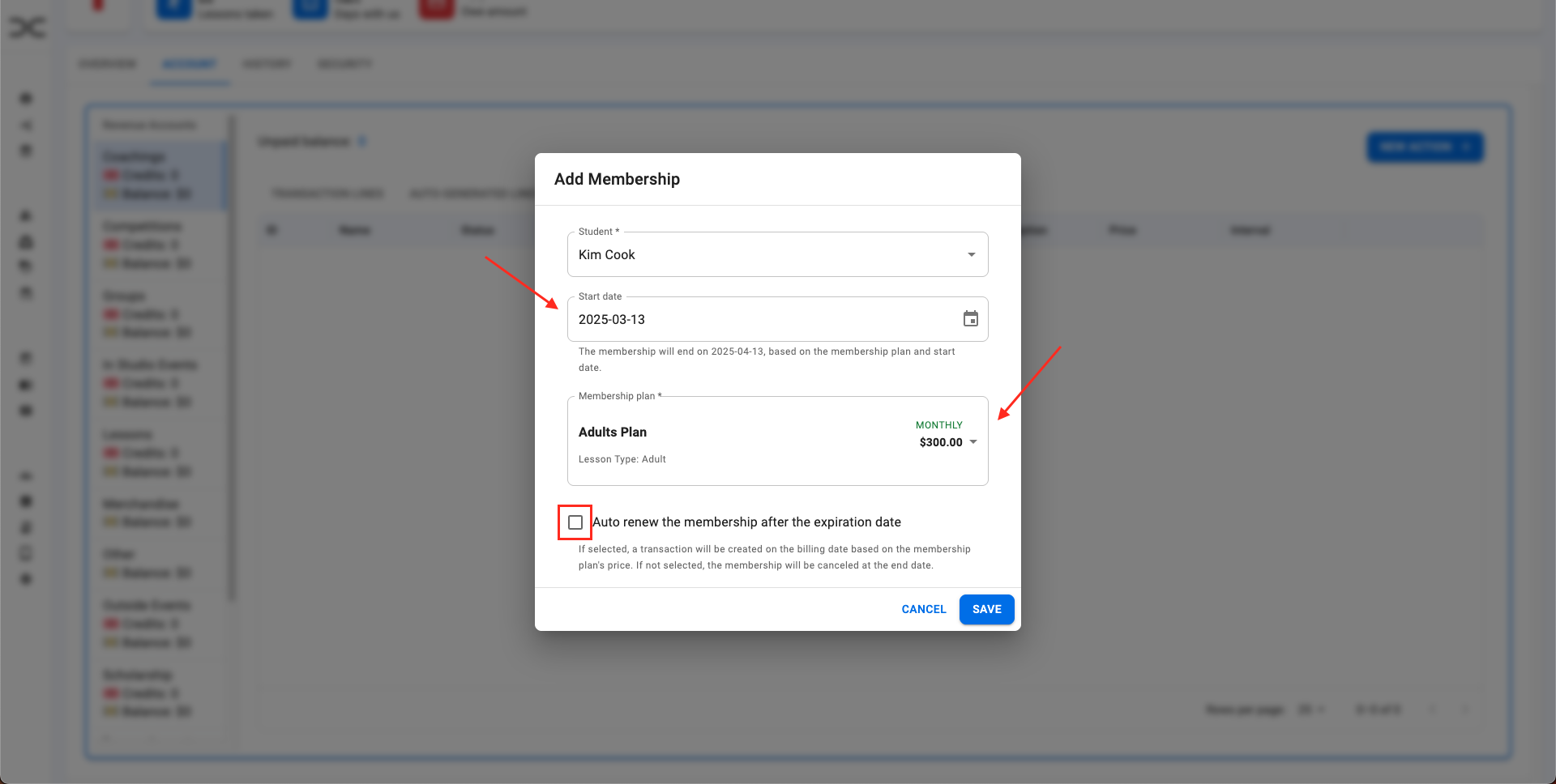Go to previous page of the table
This screenshot has height=784, width=1556.
(1433, 709)
